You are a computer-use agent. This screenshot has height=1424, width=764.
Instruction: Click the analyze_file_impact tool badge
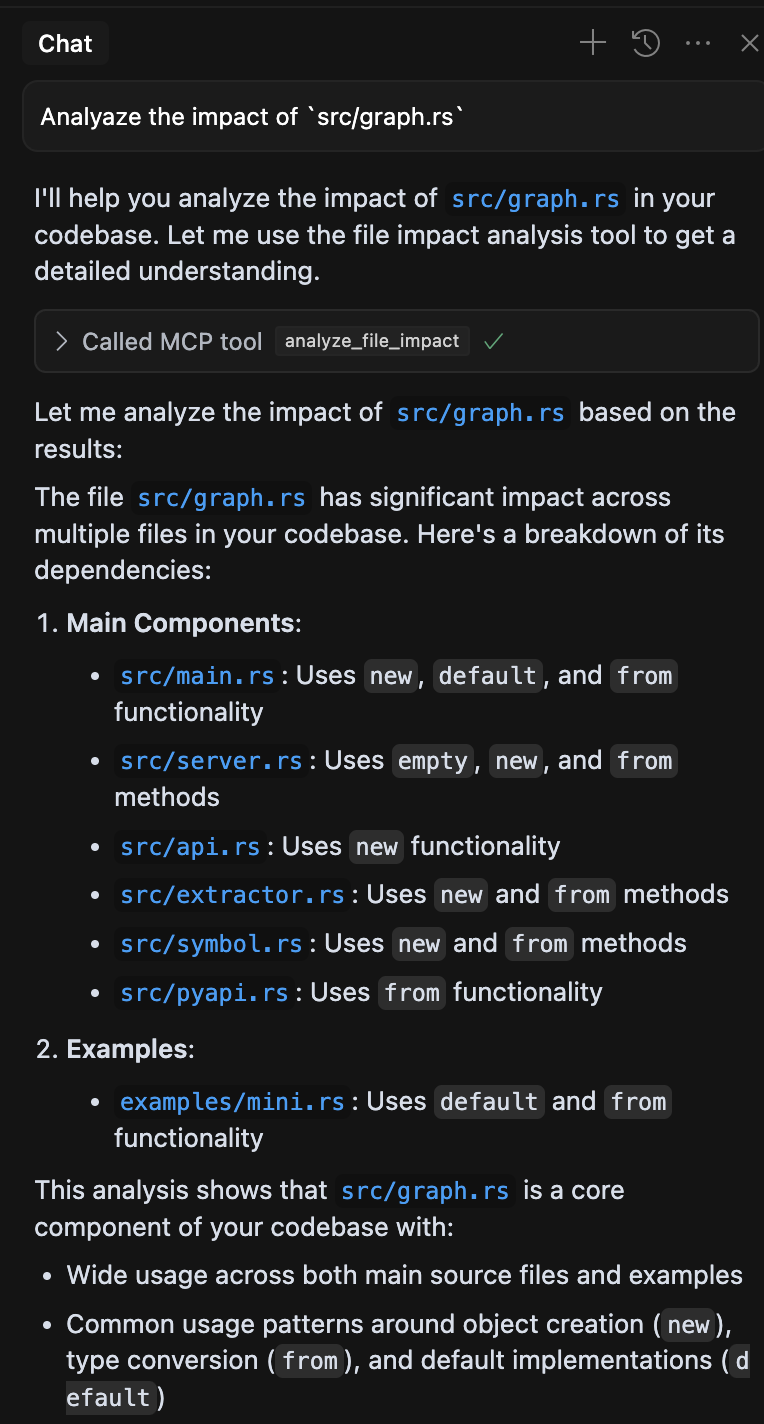[372, 341]
